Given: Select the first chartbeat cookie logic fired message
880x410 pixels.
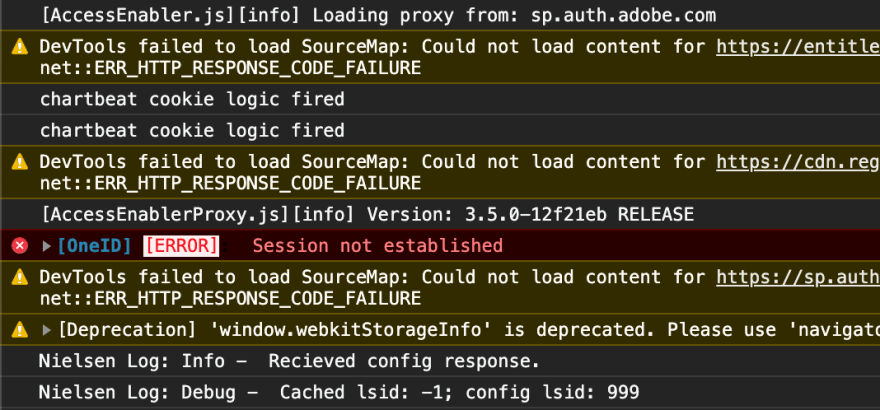Looking at the screenshot, I should pyautogui.click(x=192, y=99).
